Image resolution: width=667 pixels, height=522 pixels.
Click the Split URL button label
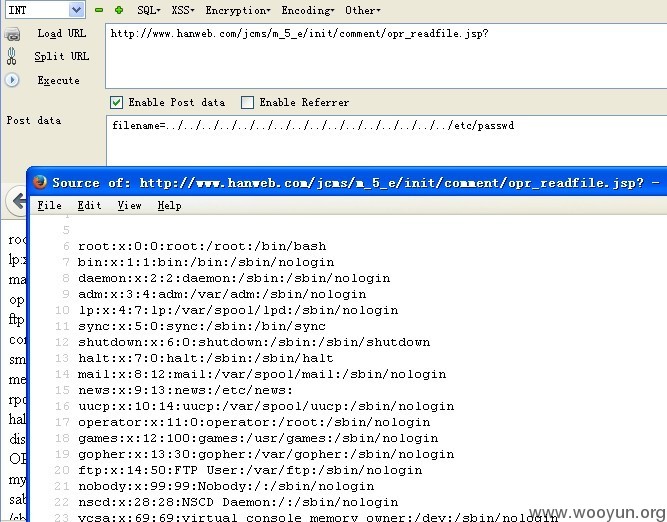pyautogui.click(x=62, y=56)
